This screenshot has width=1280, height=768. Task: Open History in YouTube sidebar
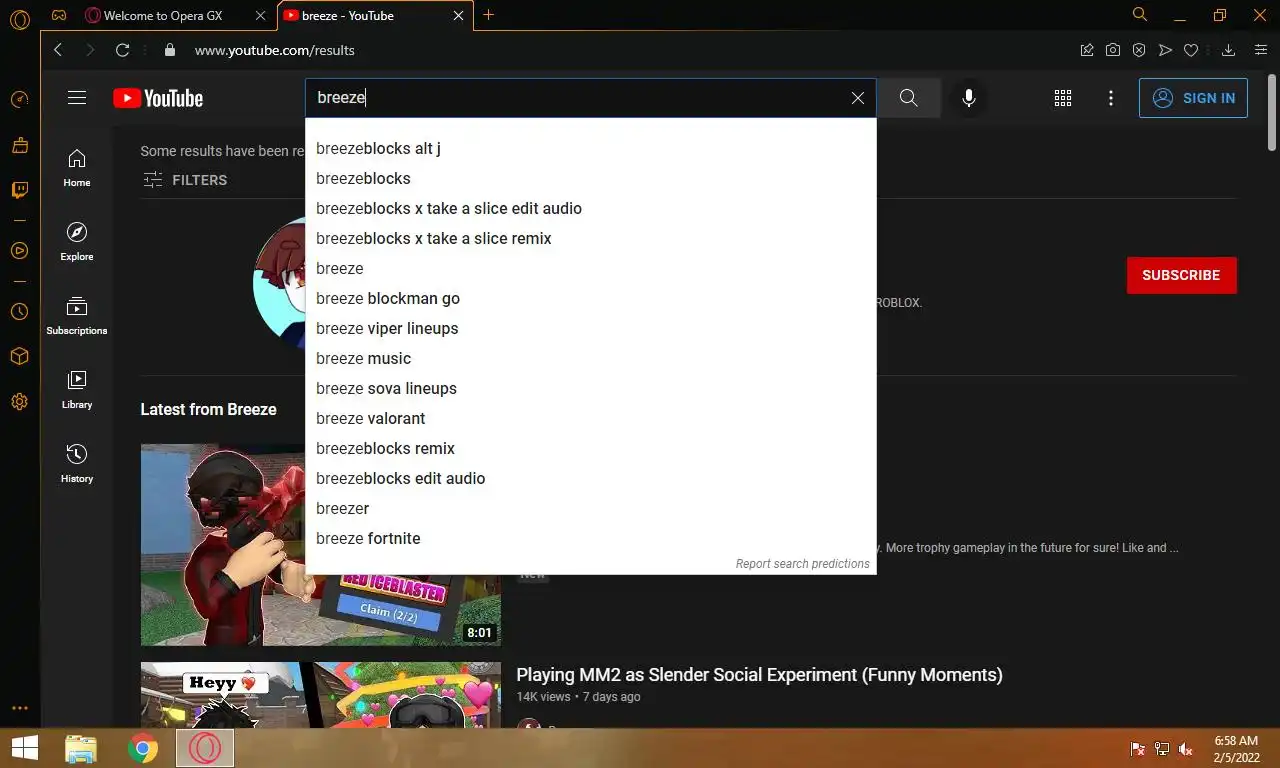pyautogui.click(x=77, y=464)
